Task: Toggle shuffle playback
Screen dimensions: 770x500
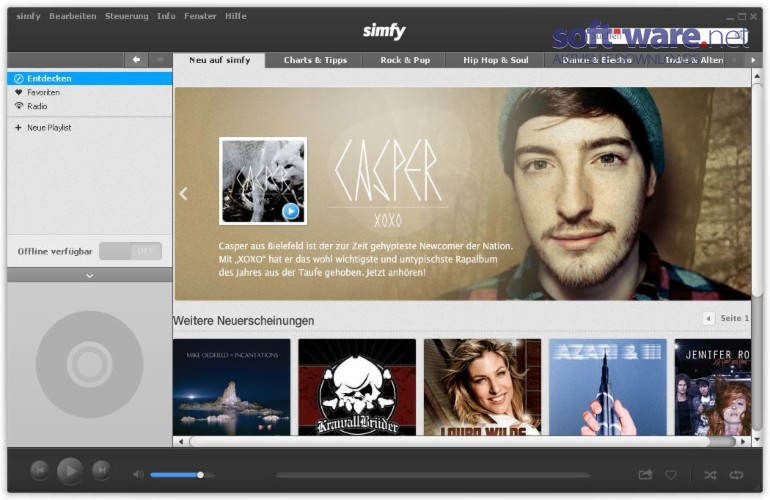Action: click(710, 475)
